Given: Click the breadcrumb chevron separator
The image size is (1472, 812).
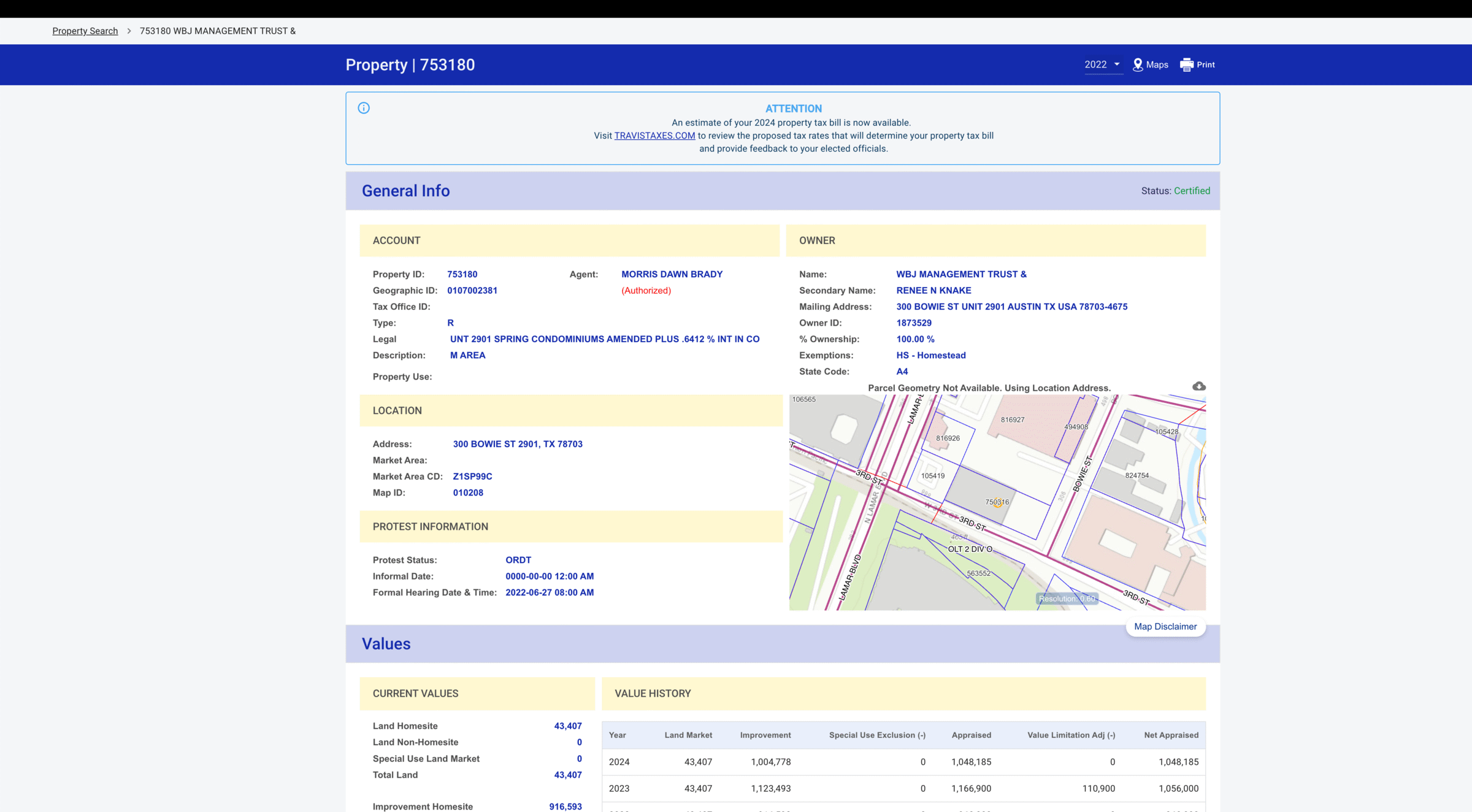Looking at the screenshot, I should (129, 31).
